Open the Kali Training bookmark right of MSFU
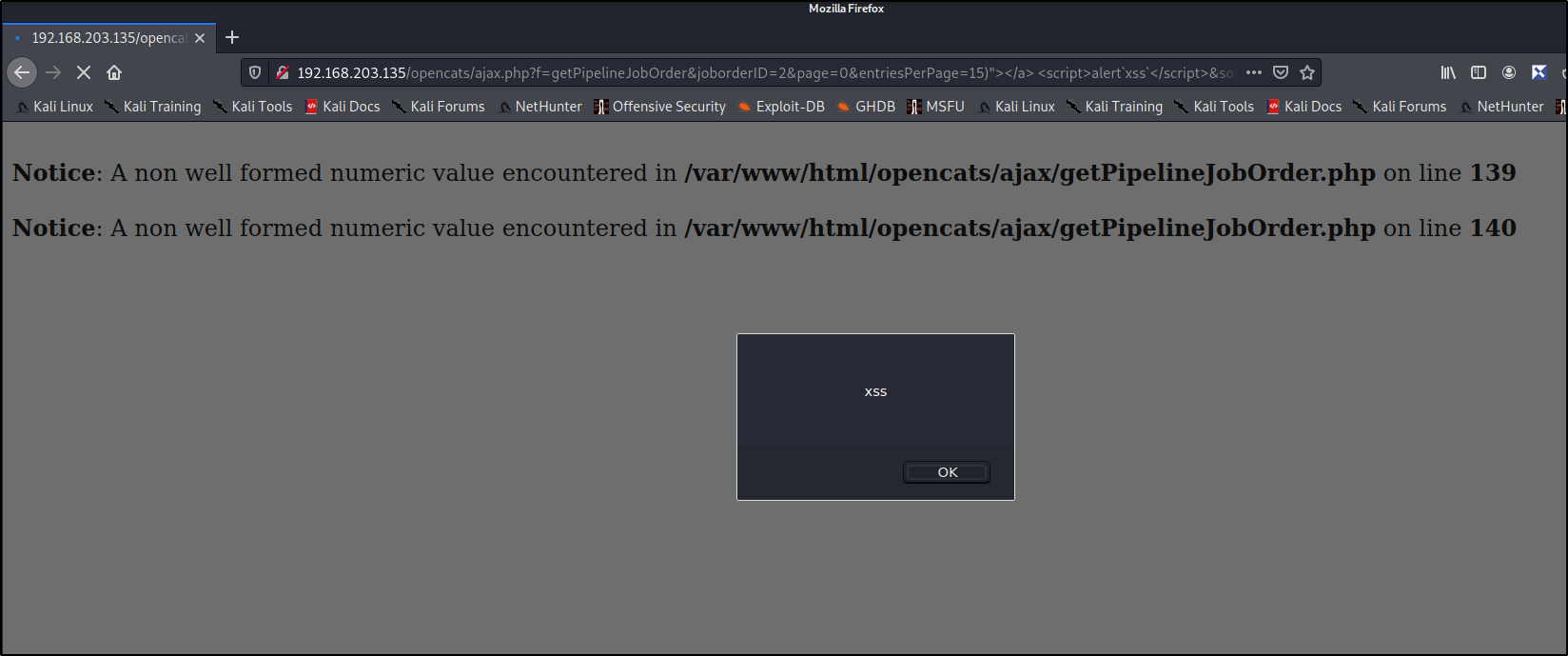 [x=1115, y=107]
